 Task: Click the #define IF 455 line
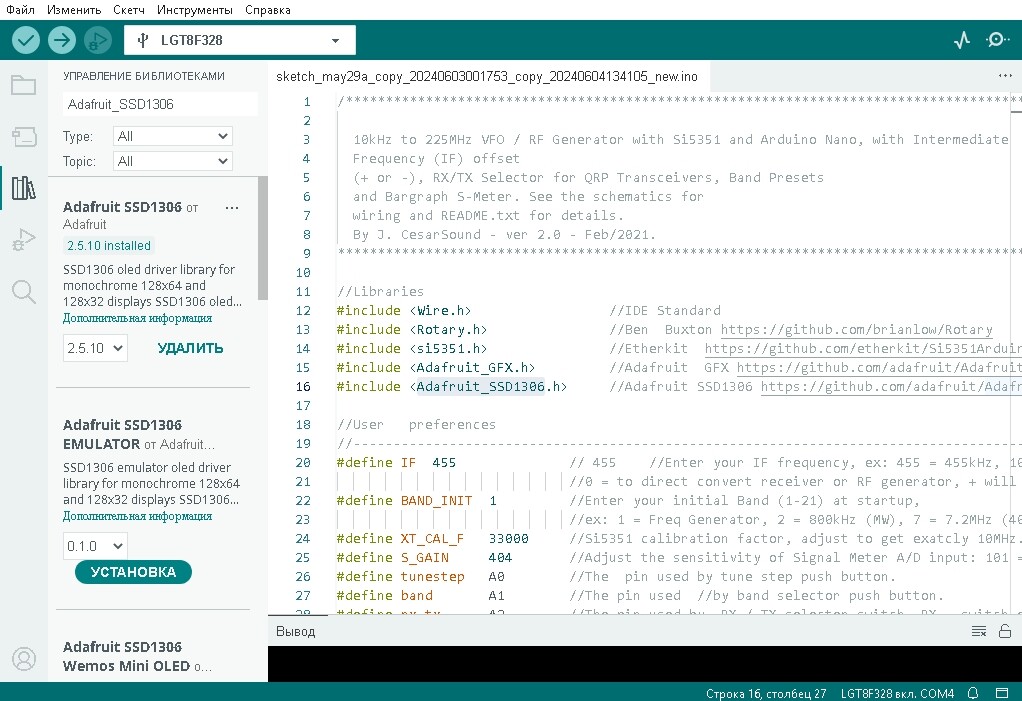396,463
